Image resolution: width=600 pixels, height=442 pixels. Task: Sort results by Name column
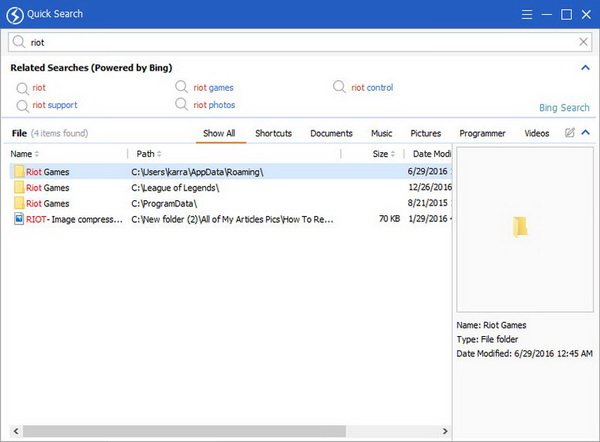[24, 154]
